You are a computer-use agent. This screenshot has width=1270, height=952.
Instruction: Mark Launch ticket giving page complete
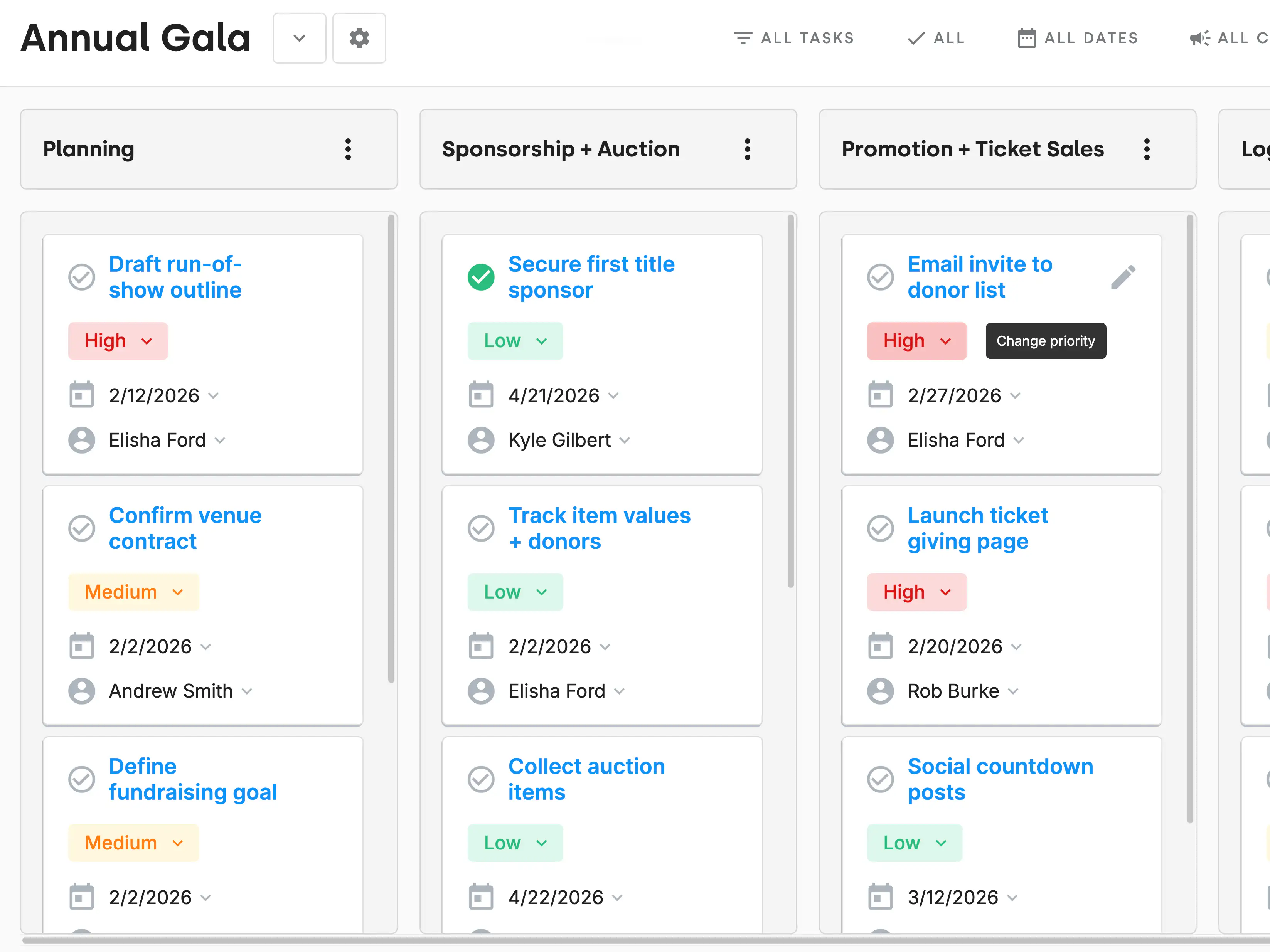click(880, 528)
